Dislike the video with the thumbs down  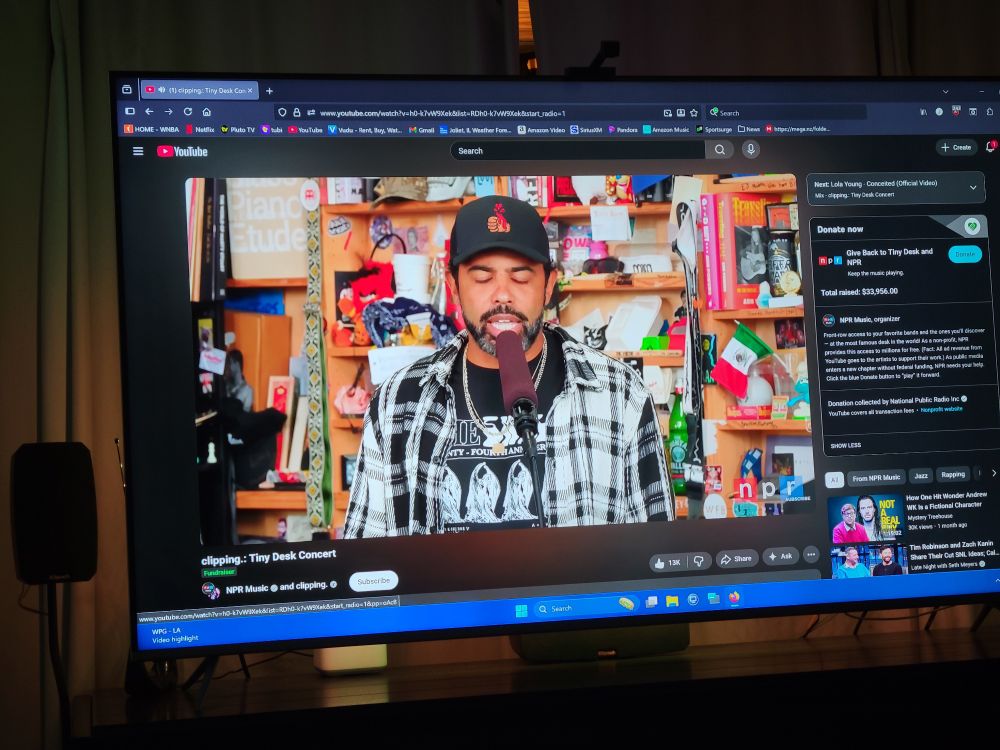698,560
